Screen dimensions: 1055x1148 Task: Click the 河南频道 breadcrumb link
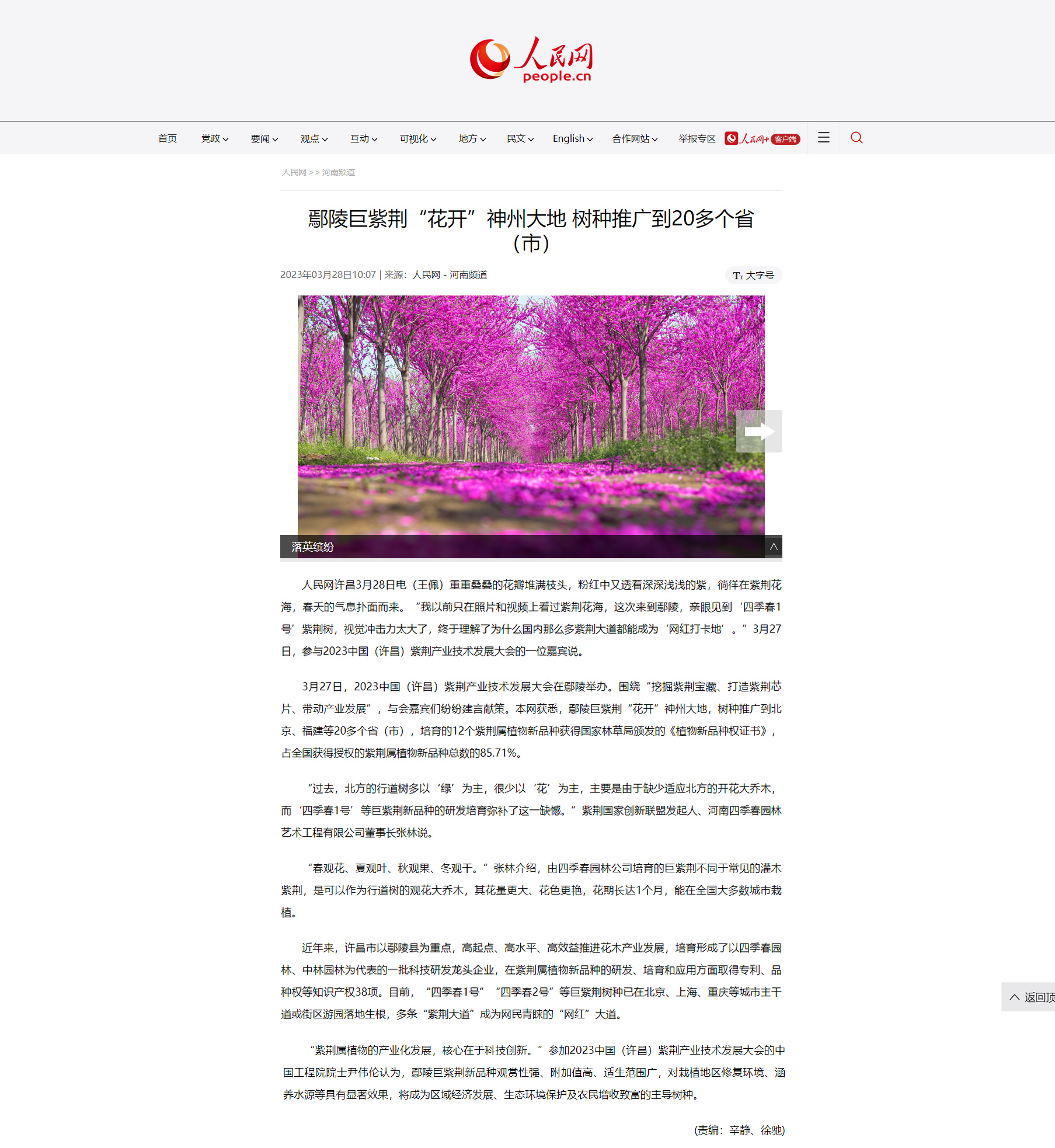(x=339, y=172)
